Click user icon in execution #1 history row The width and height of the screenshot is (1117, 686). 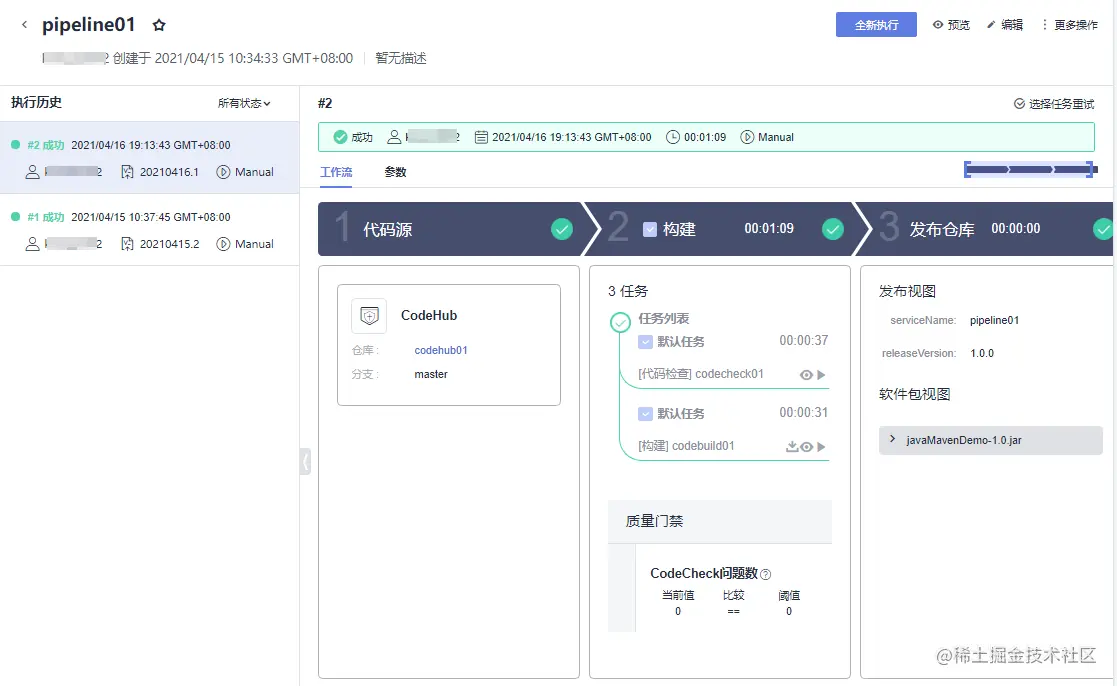click(x=32, y=244)
